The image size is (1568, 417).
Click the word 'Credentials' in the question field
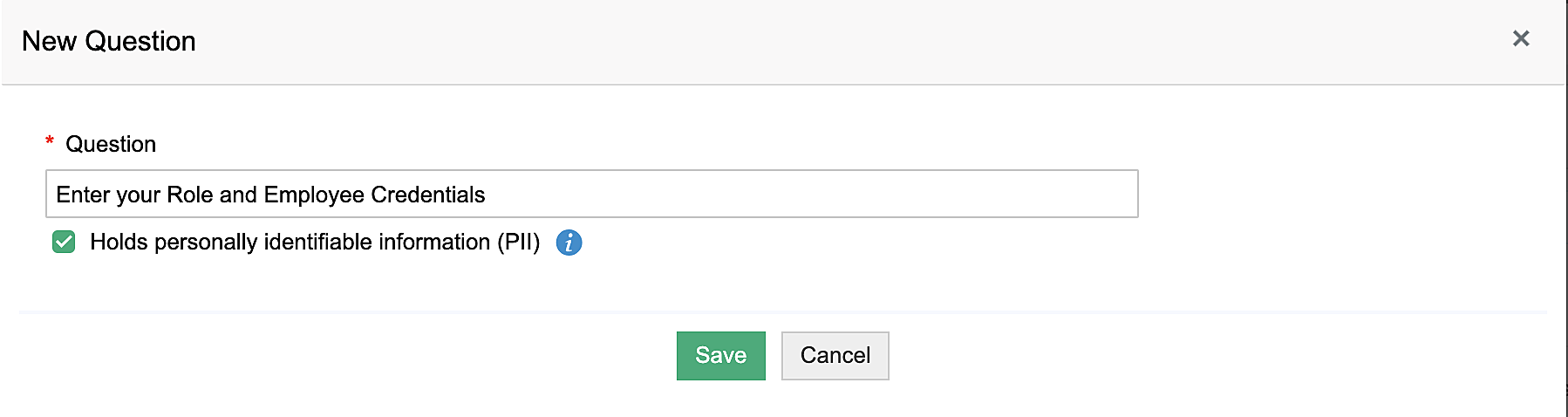[427, 195]
